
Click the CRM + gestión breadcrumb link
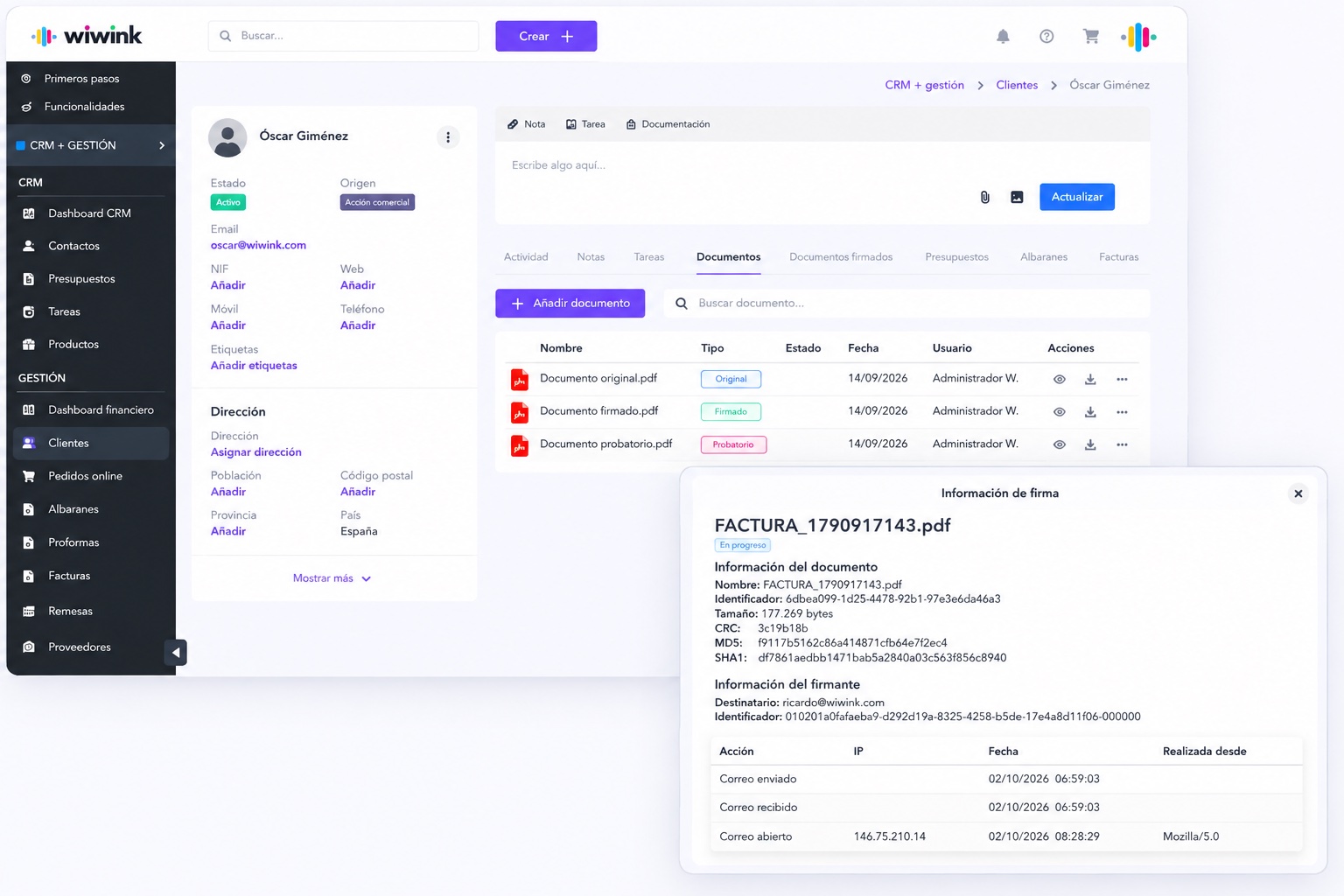click(924, 85)
